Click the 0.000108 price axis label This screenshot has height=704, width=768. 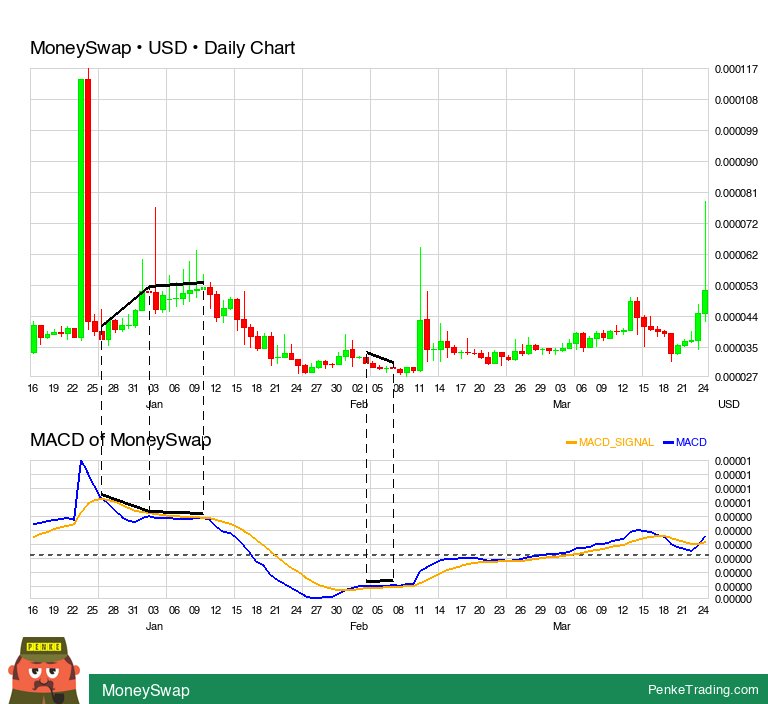(736, 100)
